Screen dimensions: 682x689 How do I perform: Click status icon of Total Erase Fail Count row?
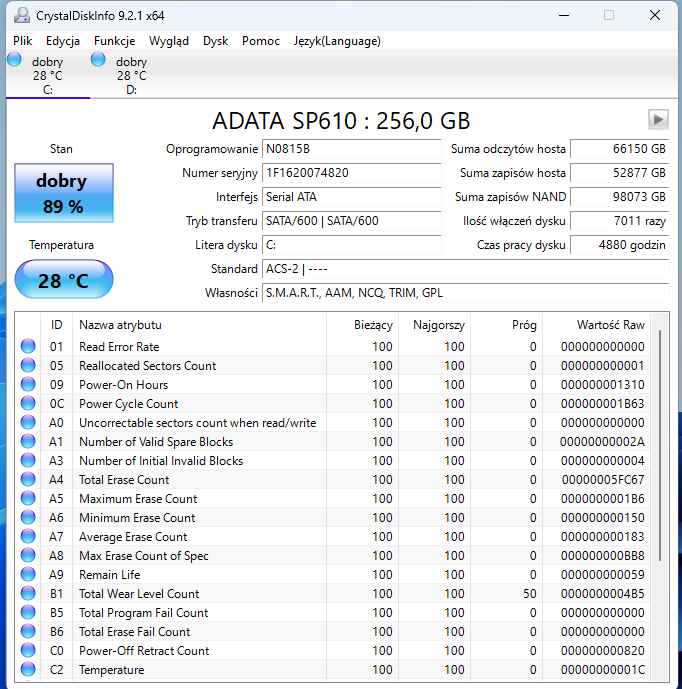pyautogui.click(x=28, y=631)
